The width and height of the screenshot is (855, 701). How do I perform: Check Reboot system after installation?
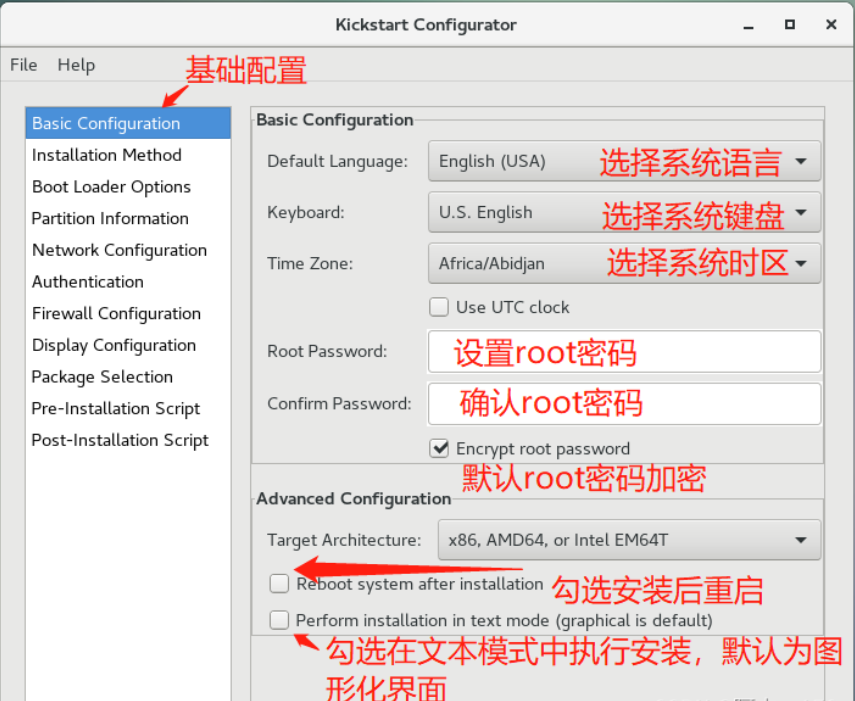[x=279, y=583]
